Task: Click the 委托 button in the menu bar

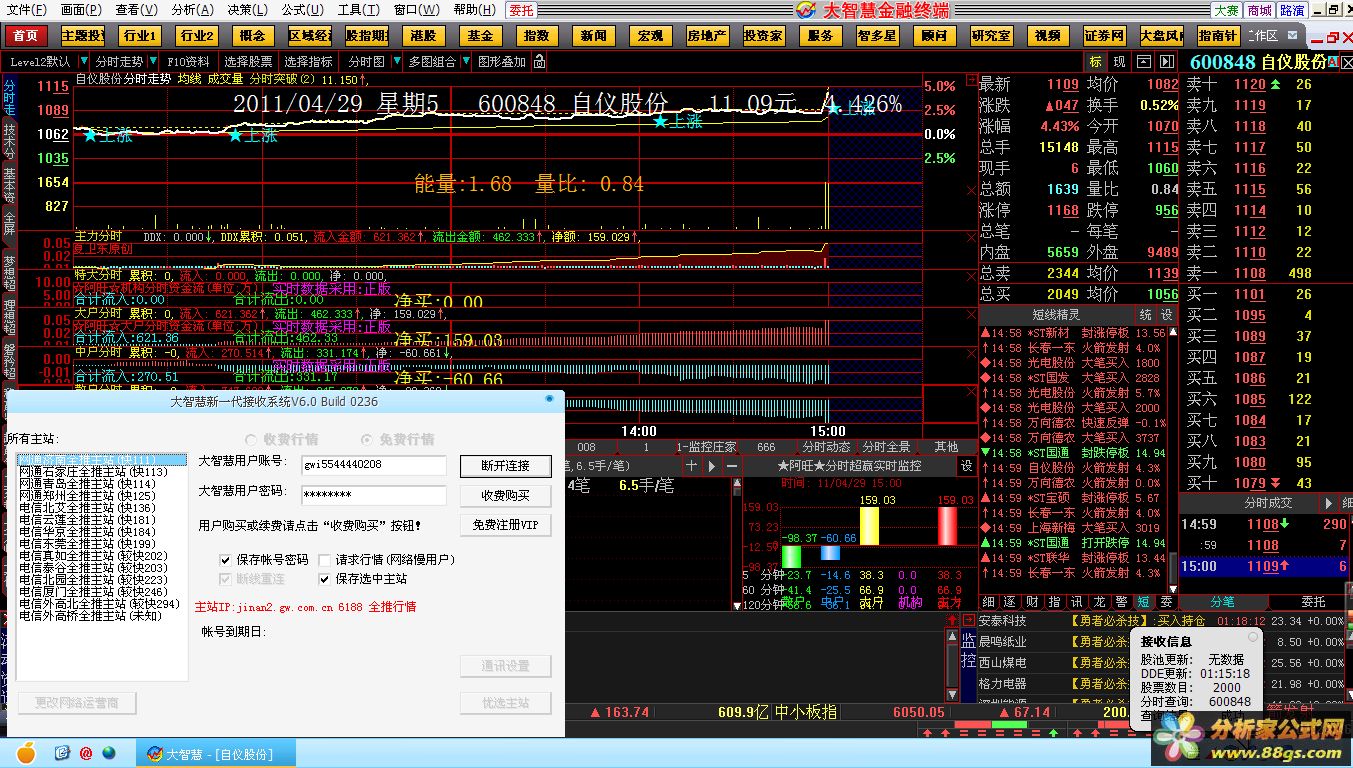Action: 521,10
